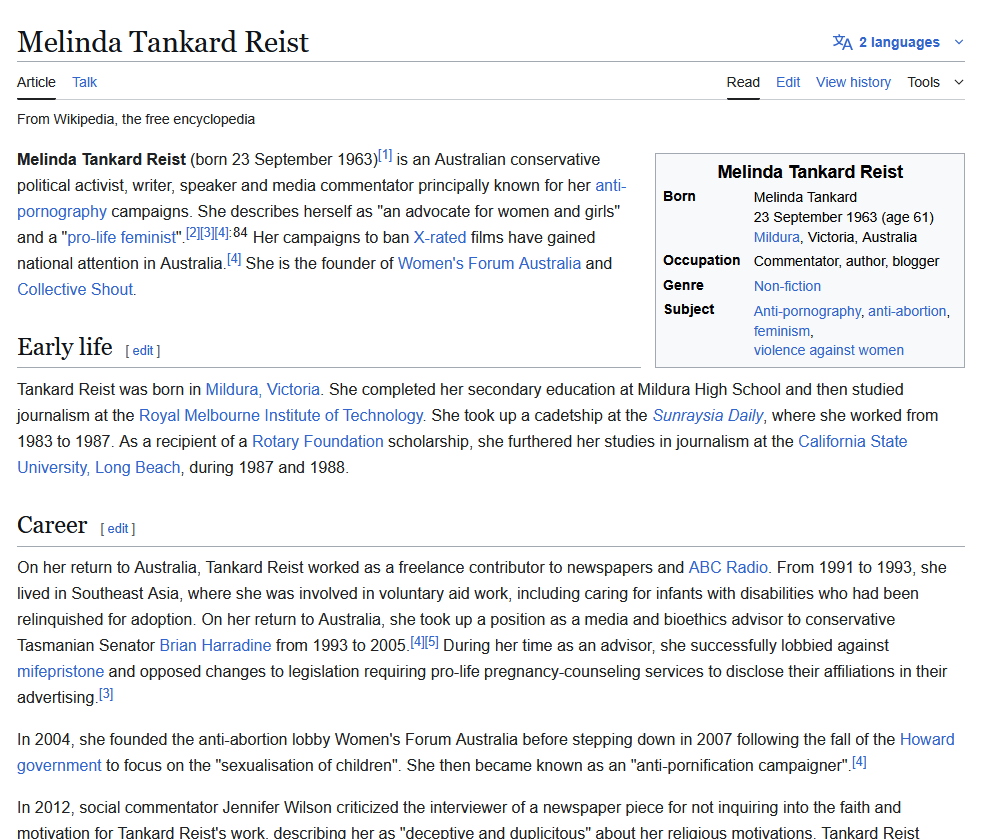Open the Howard government link
Image resolution: width=982 pixels, height=839 pixels.
tap(927, 739)
